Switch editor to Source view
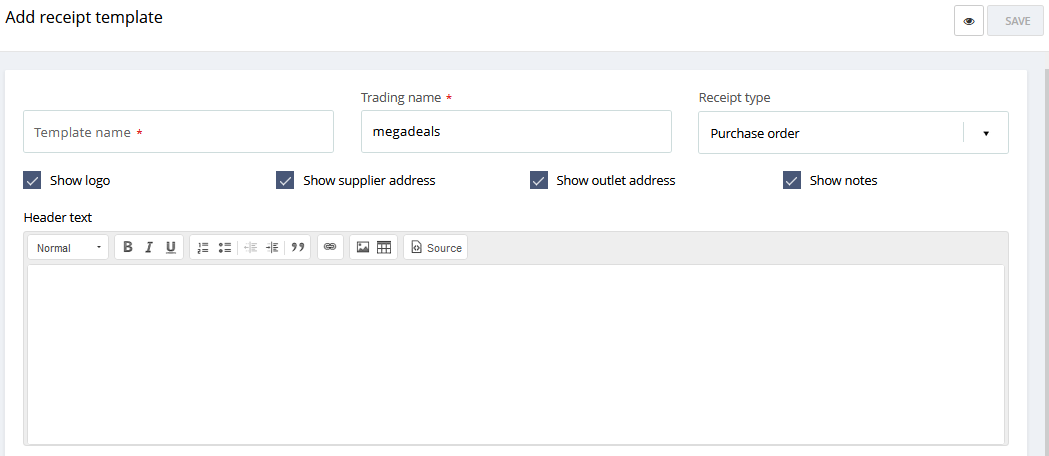 tap(436, 247)
